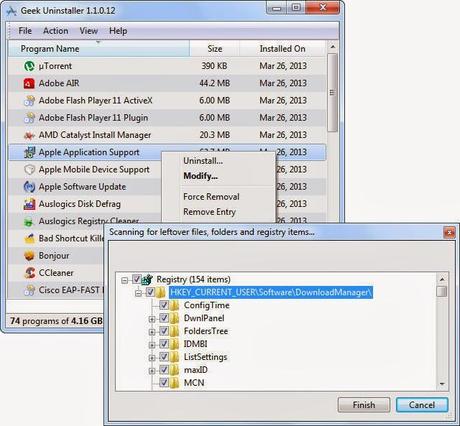Open the Action menu
The height and width of the screenshot is (426, 460).
click(x=56, y=31)
